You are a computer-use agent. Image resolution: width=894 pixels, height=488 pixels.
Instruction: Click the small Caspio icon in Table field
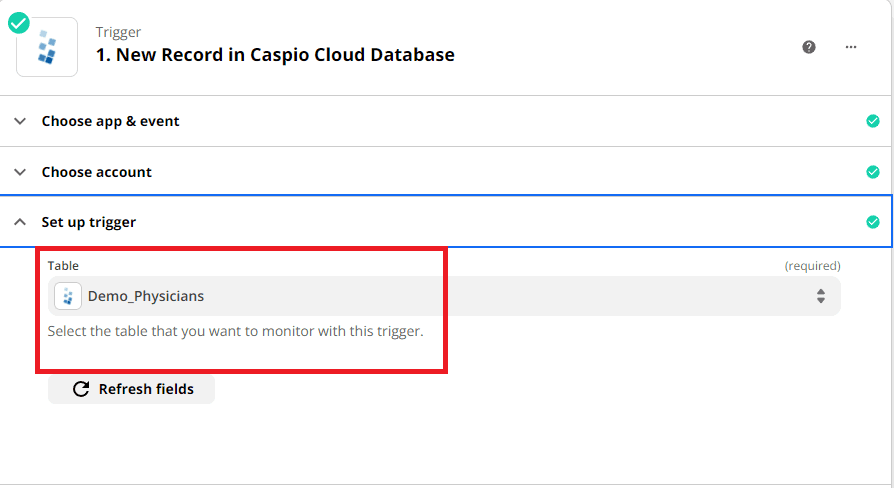click(x=68, y=296)
